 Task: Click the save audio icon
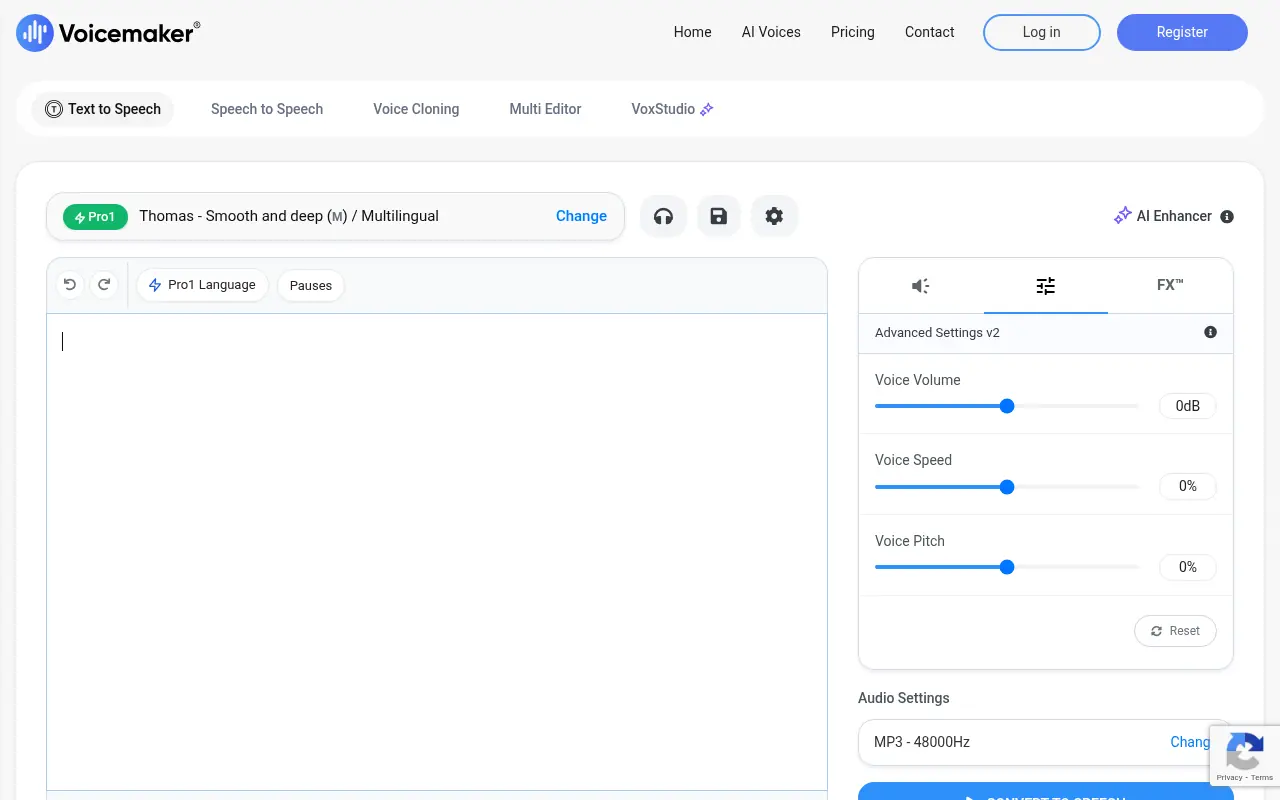719,216
